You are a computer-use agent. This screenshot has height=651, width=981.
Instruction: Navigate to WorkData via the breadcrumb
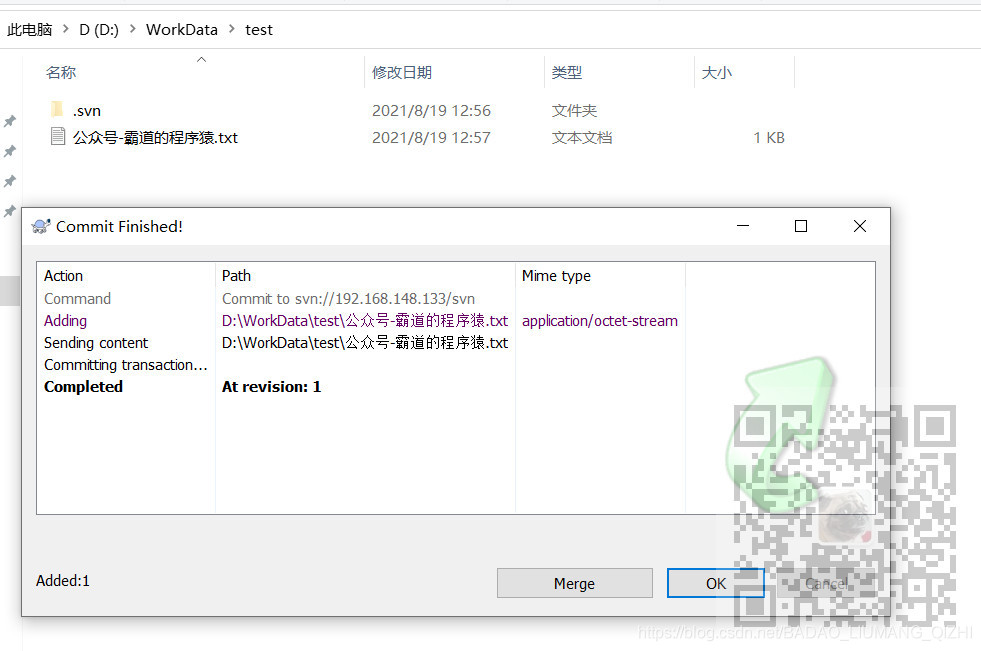(x=181, y=29)
